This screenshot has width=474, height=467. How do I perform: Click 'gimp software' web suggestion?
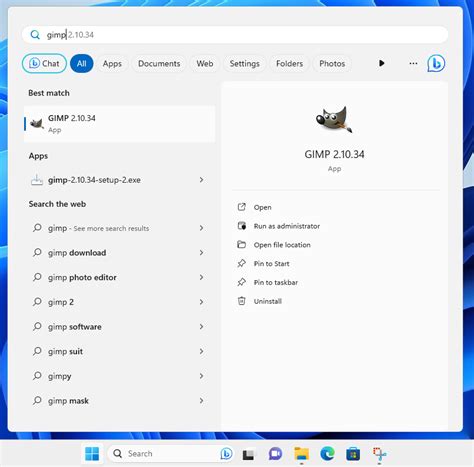pyautogui.click(x=119, y=327)
